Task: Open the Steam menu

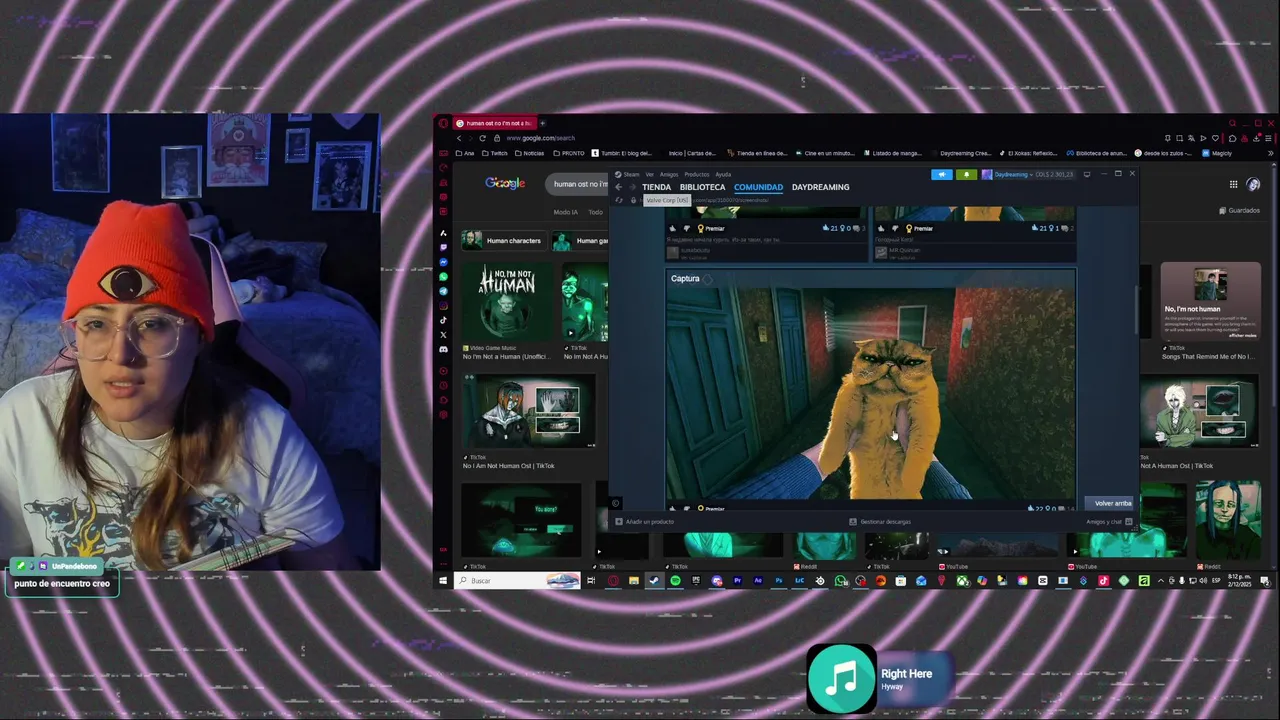Action: click(x=627, y=174)
